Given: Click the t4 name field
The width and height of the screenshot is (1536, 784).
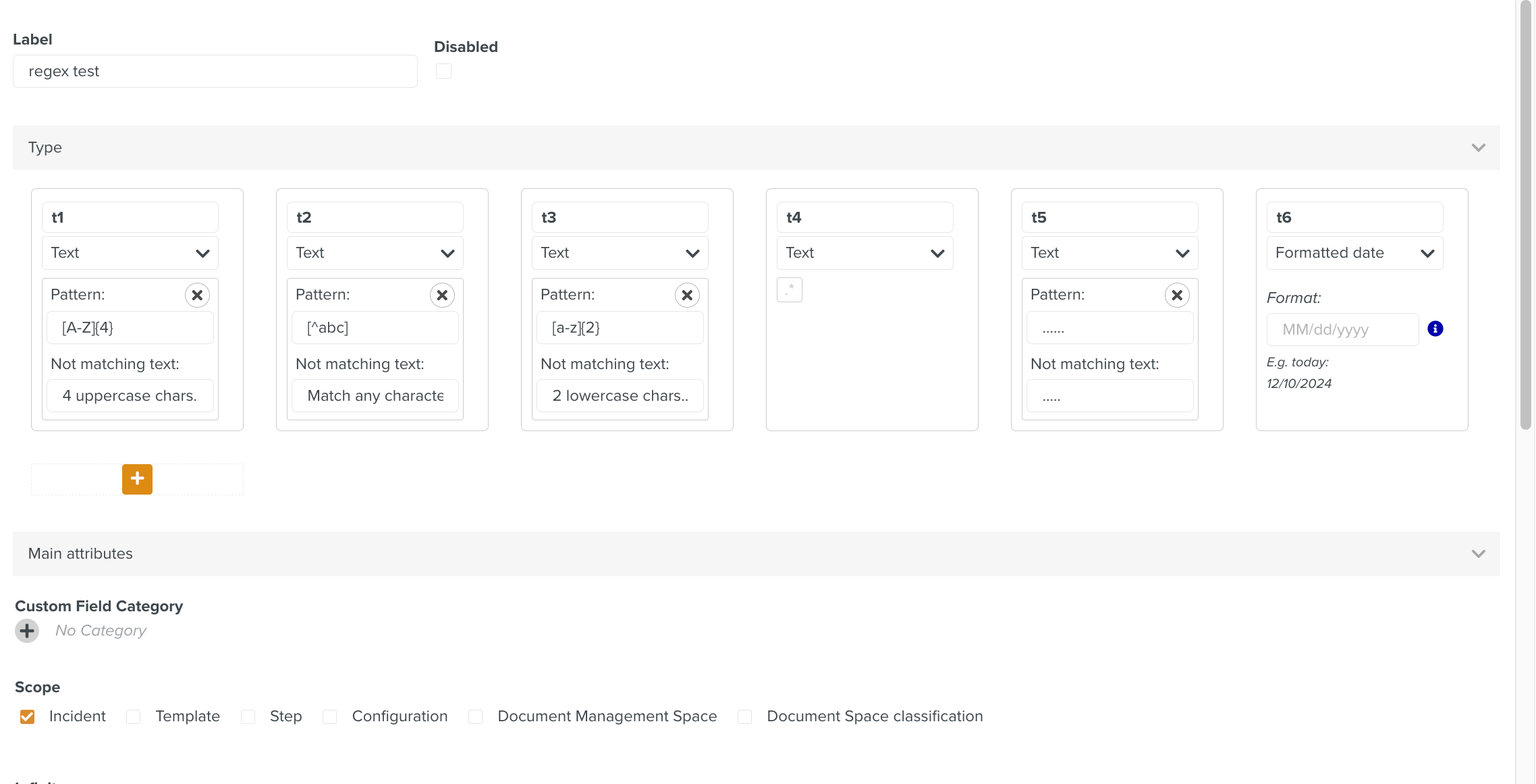Looking at the screenshot, I should [865, 217].
